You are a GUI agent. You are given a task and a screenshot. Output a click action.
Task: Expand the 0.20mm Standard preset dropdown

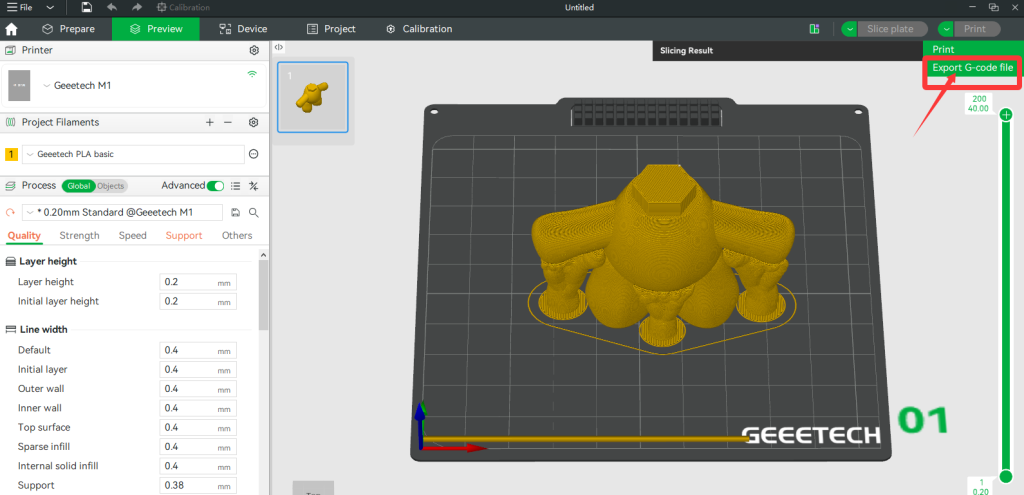(29, 212)
